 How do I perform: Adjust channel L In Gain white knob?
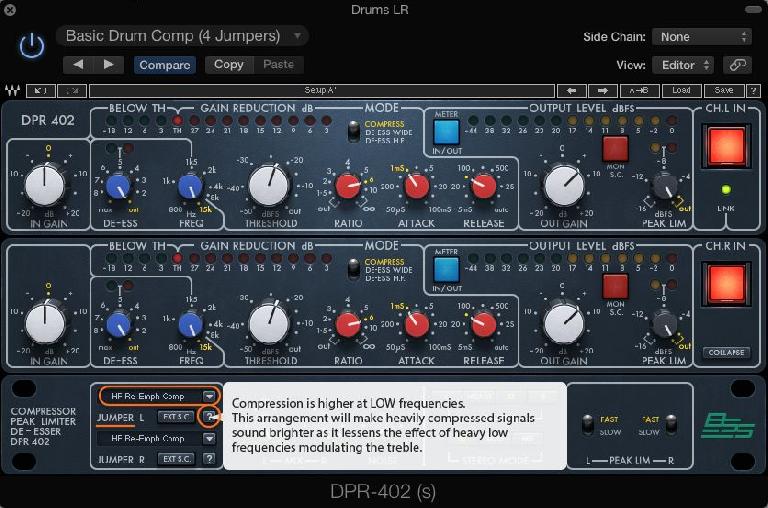[x=45, y=186]
